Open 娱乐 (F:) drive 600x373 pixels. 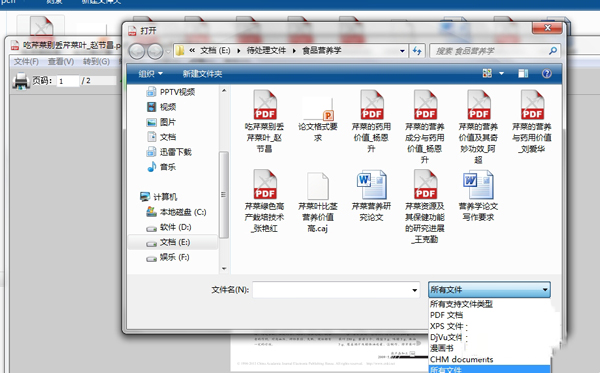168,257
